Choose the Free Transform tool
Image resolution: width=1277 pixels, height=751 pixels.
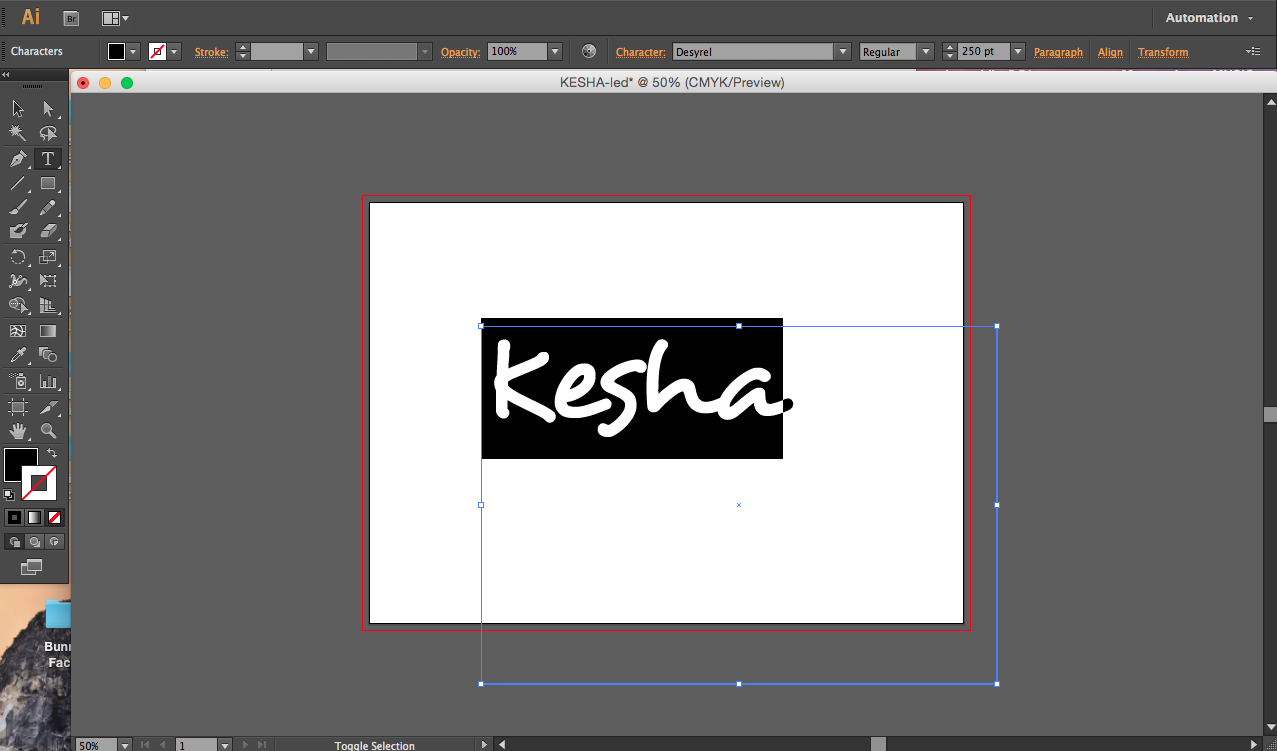click(x=48, y=281)
